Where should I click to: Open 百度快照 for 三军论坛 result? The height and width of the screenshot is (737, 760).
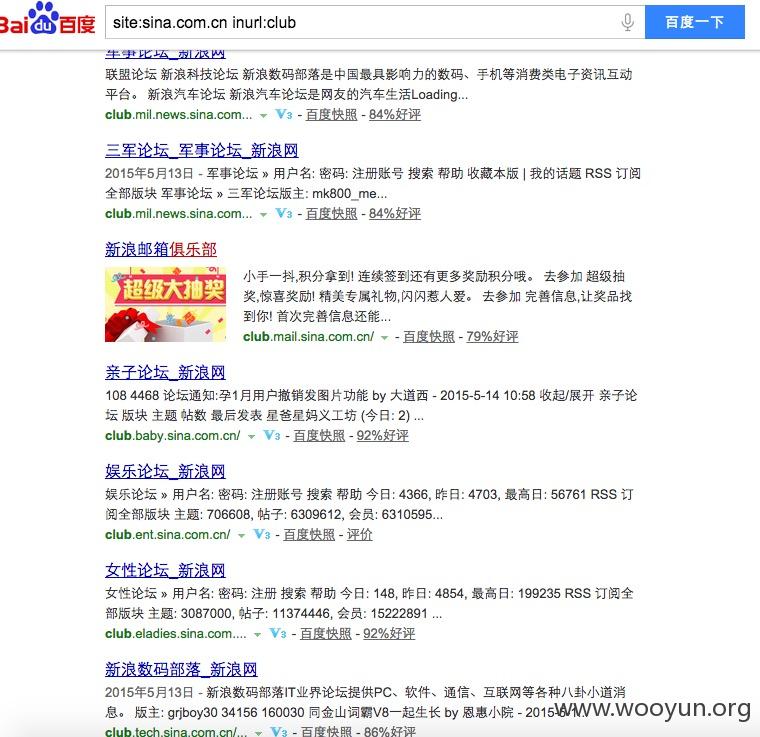click(x=332, y=214)
